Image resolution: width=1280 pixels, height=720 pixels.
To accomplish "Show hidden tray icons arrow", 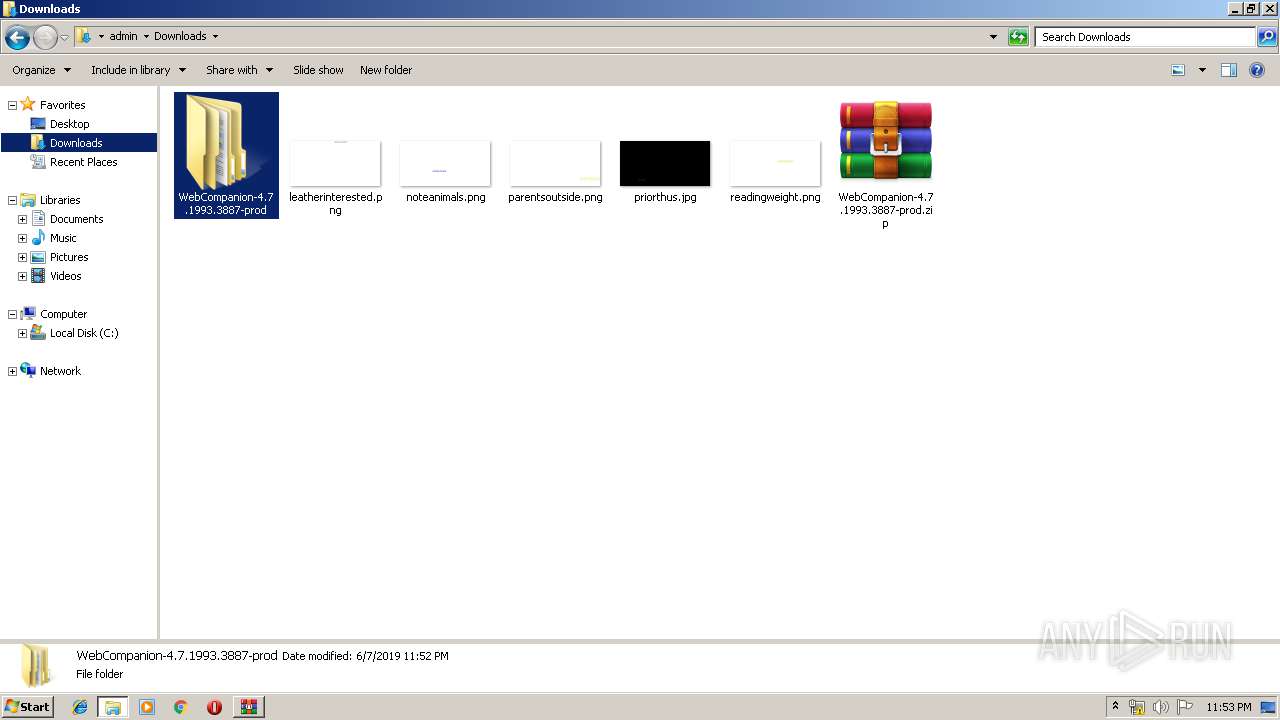I will coord(1116,707).
